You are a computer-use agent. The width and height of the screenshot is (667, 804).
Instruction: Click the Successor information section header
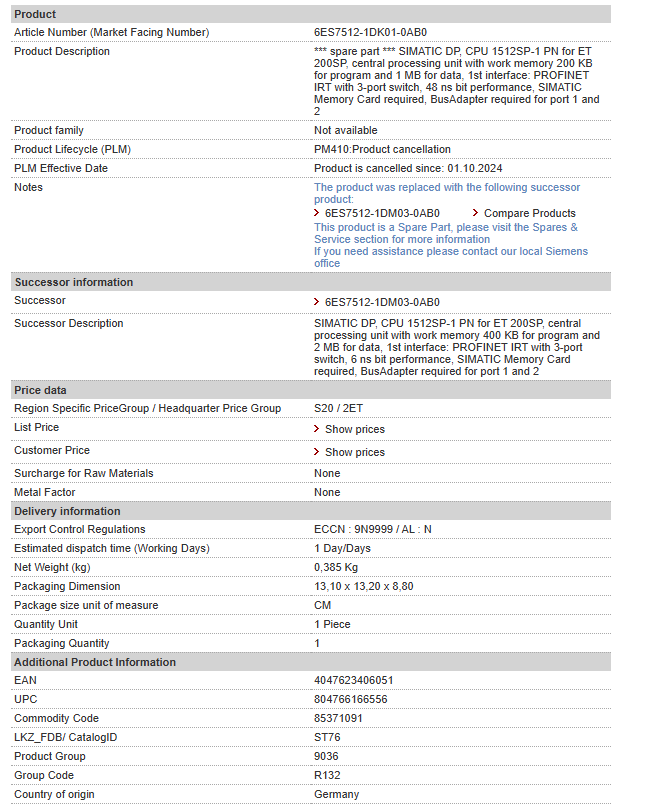[x=73, y=282]
